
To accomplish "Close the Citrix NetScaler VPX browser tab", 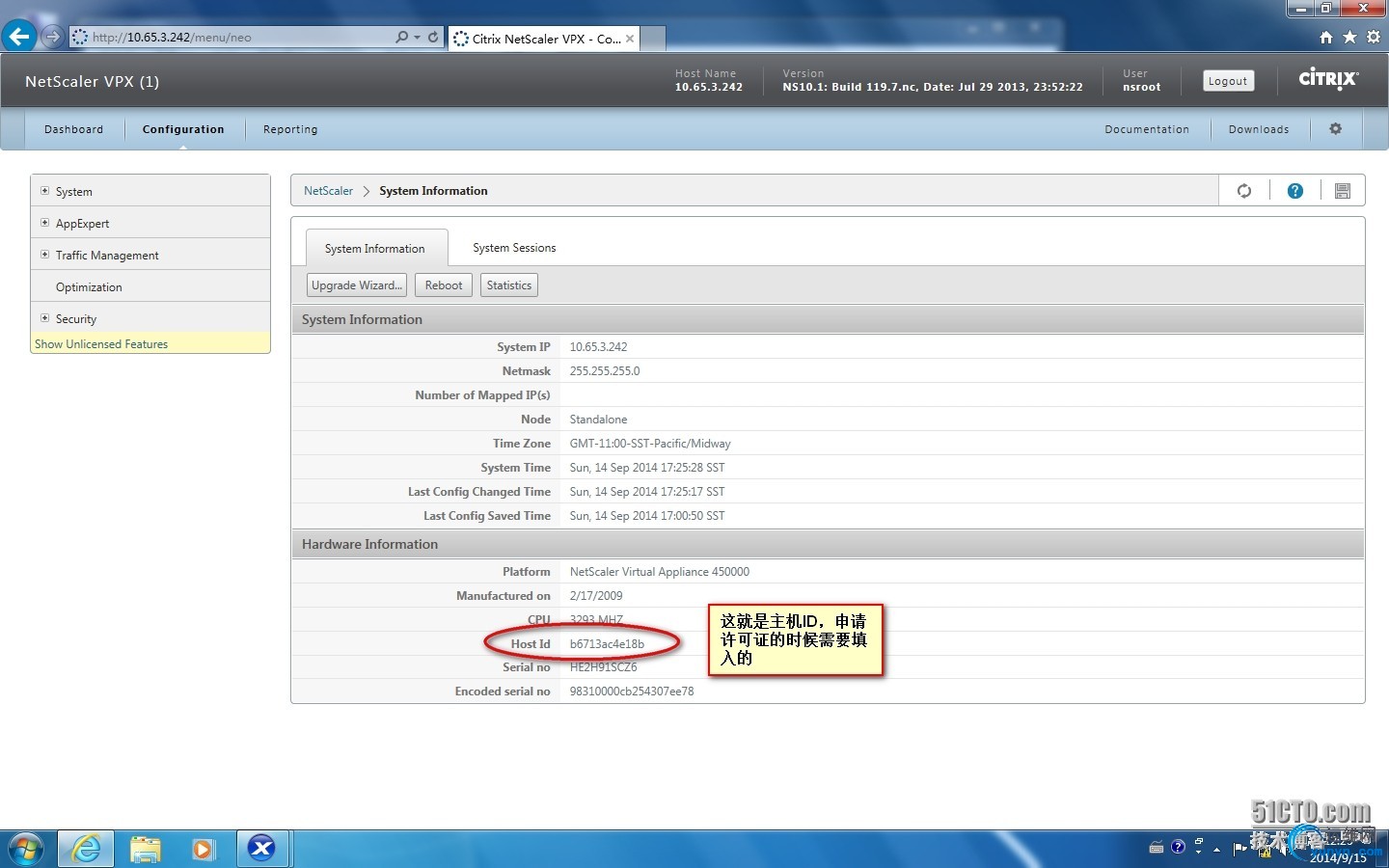I will click(630, 39).
